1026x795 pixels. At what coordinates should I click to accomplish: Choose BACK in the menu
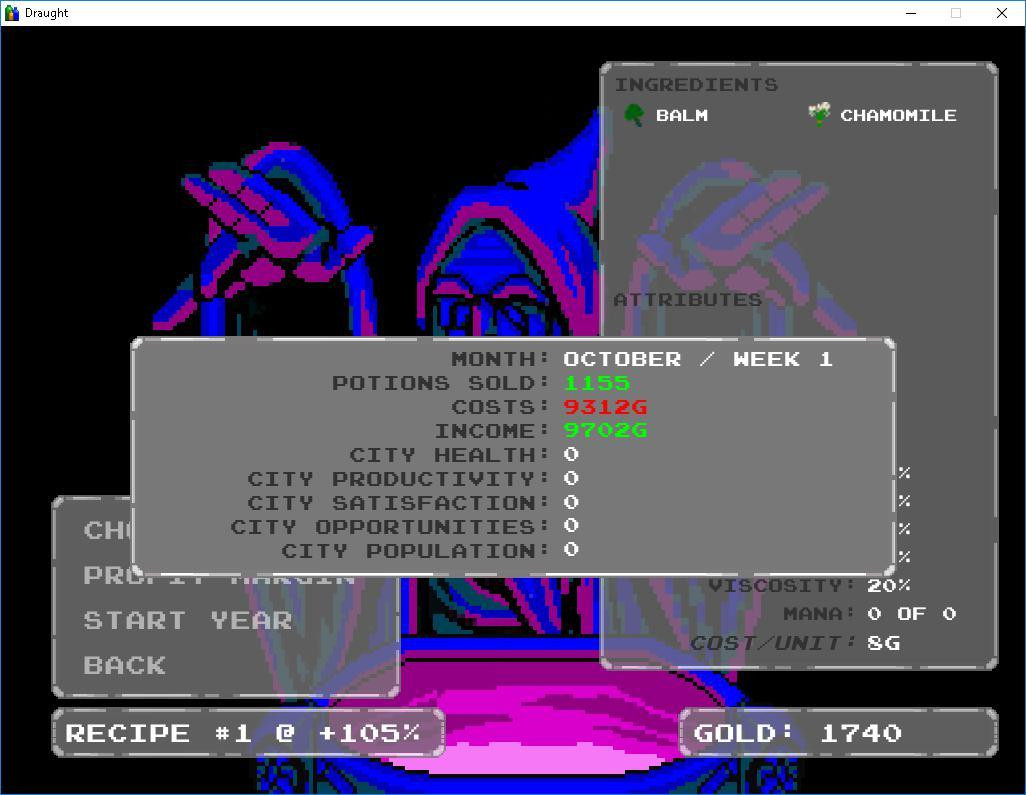pos(124,665)
